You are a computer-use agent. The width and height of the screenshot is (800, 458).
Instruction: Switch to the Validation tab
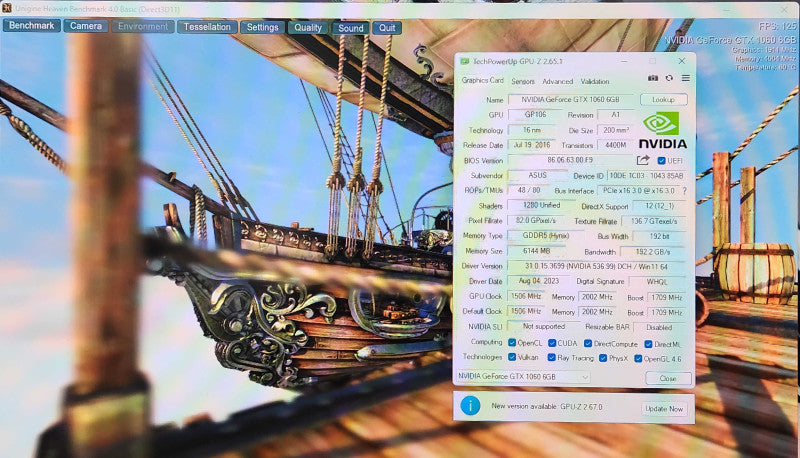(x=595, y=81)
